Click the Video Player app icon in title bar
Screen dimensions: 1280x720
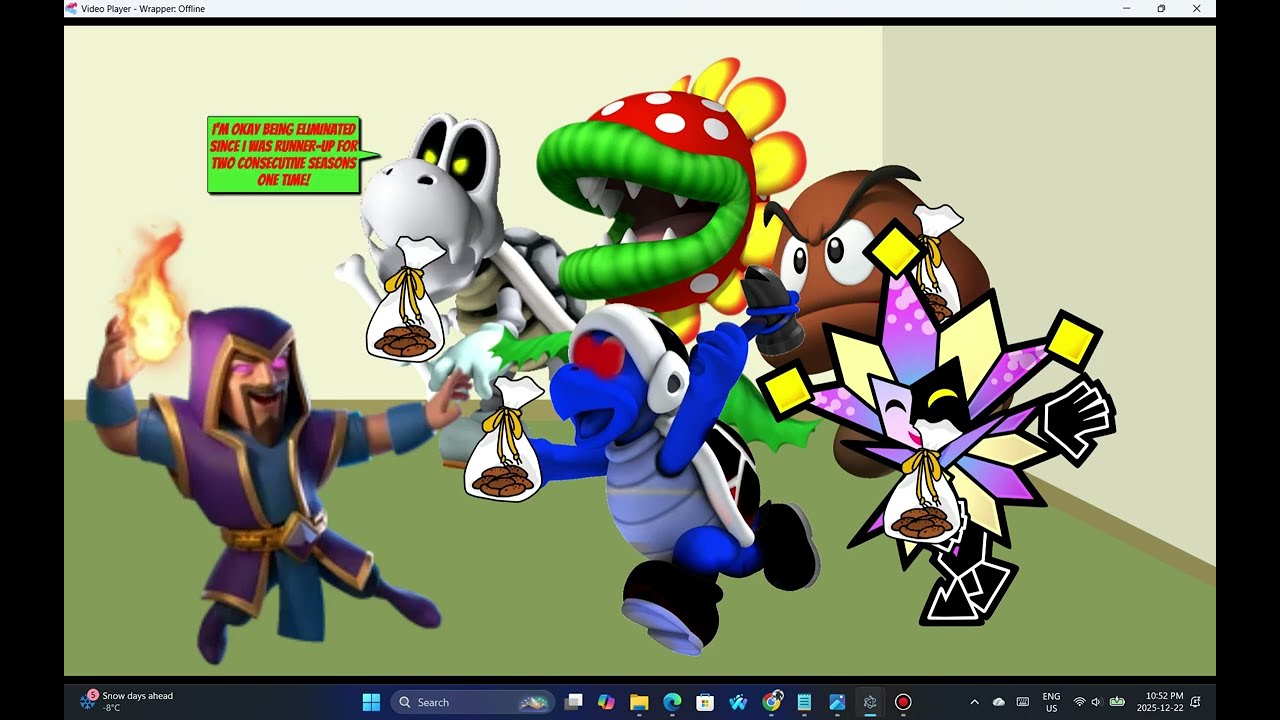71,8
